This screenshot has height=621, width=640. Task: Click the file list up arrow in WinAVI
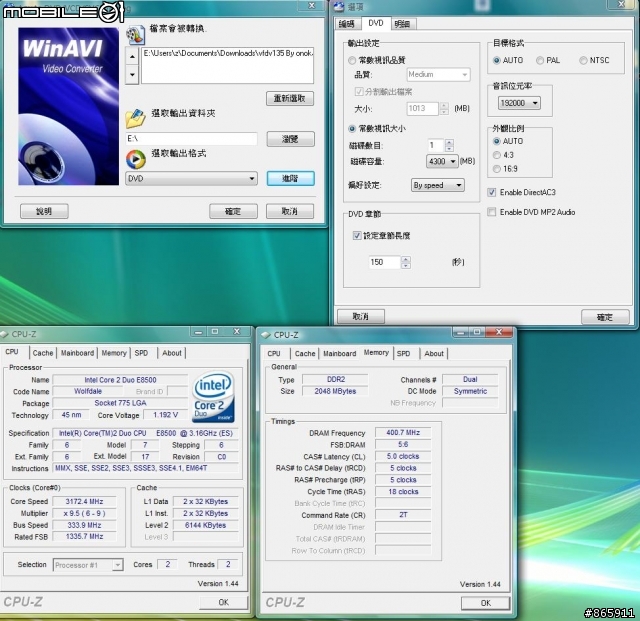tap(132, 56)
